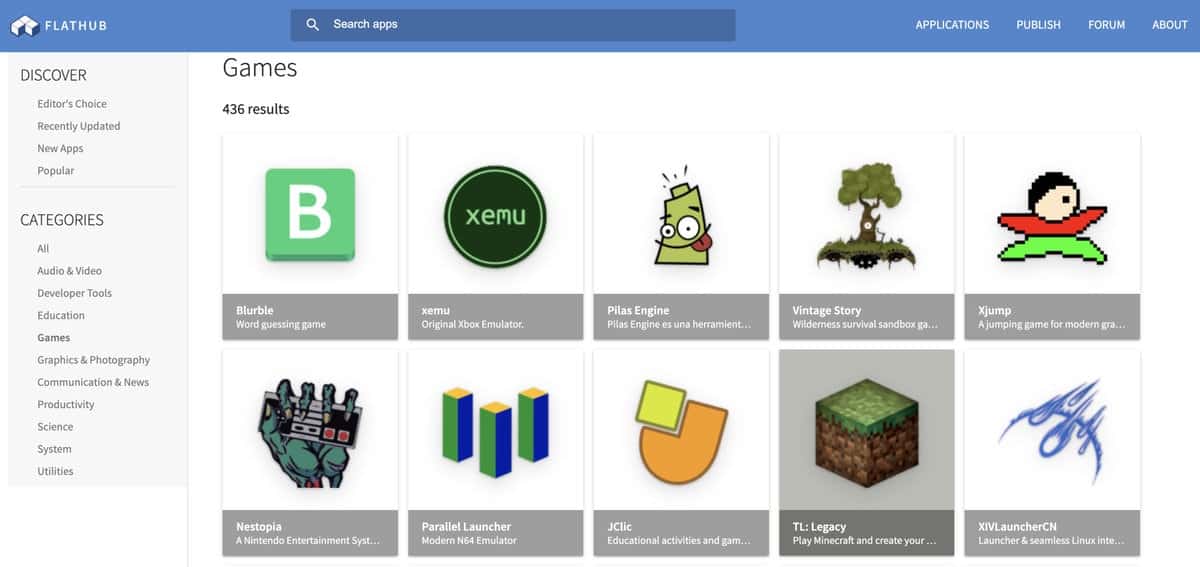Image resolution: width=1200 pixels, height=567 pixels.
Task: Show New Apps list
Action: tap(60, 148)
